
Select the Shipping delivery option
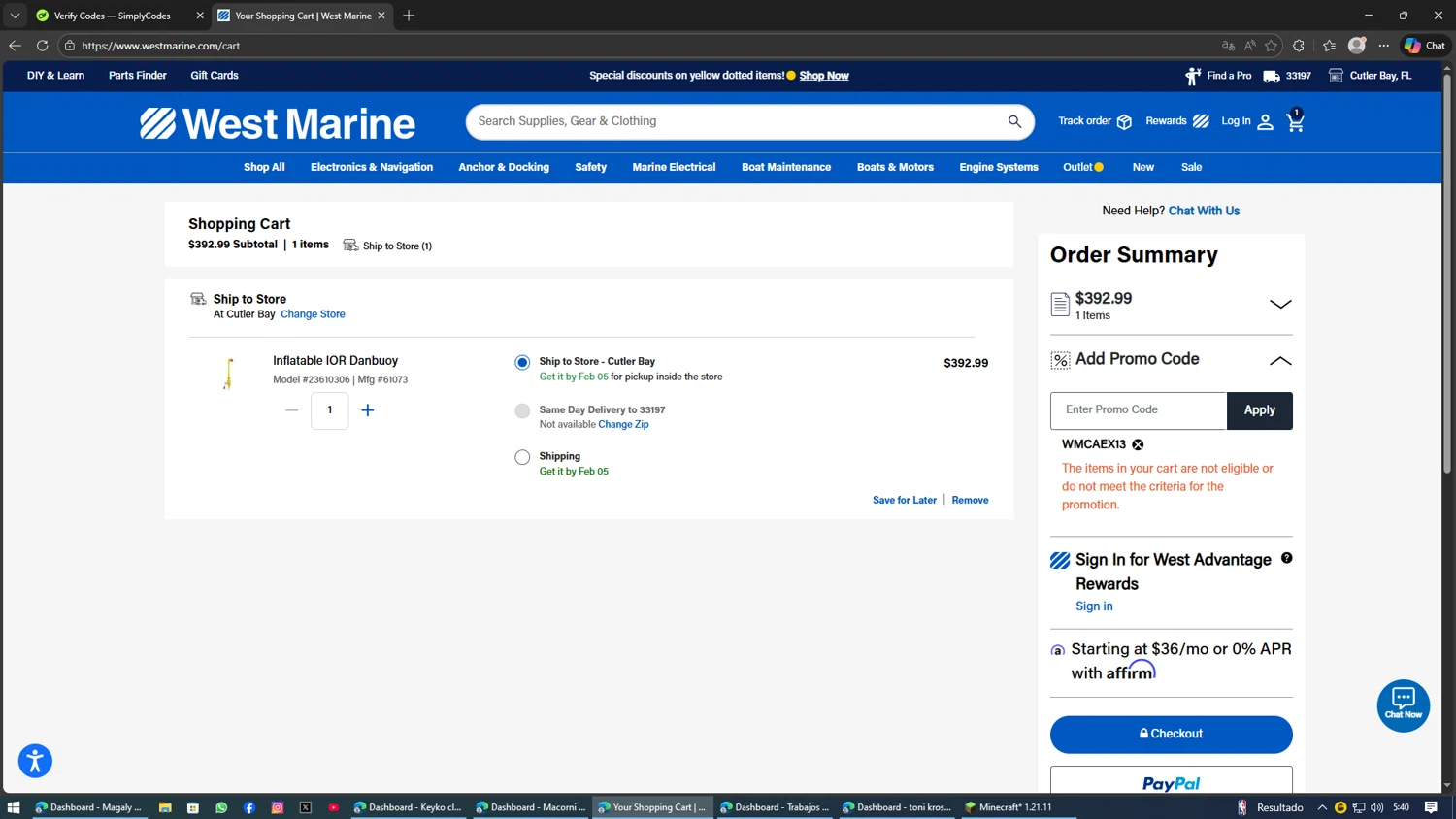pos(522,457)
